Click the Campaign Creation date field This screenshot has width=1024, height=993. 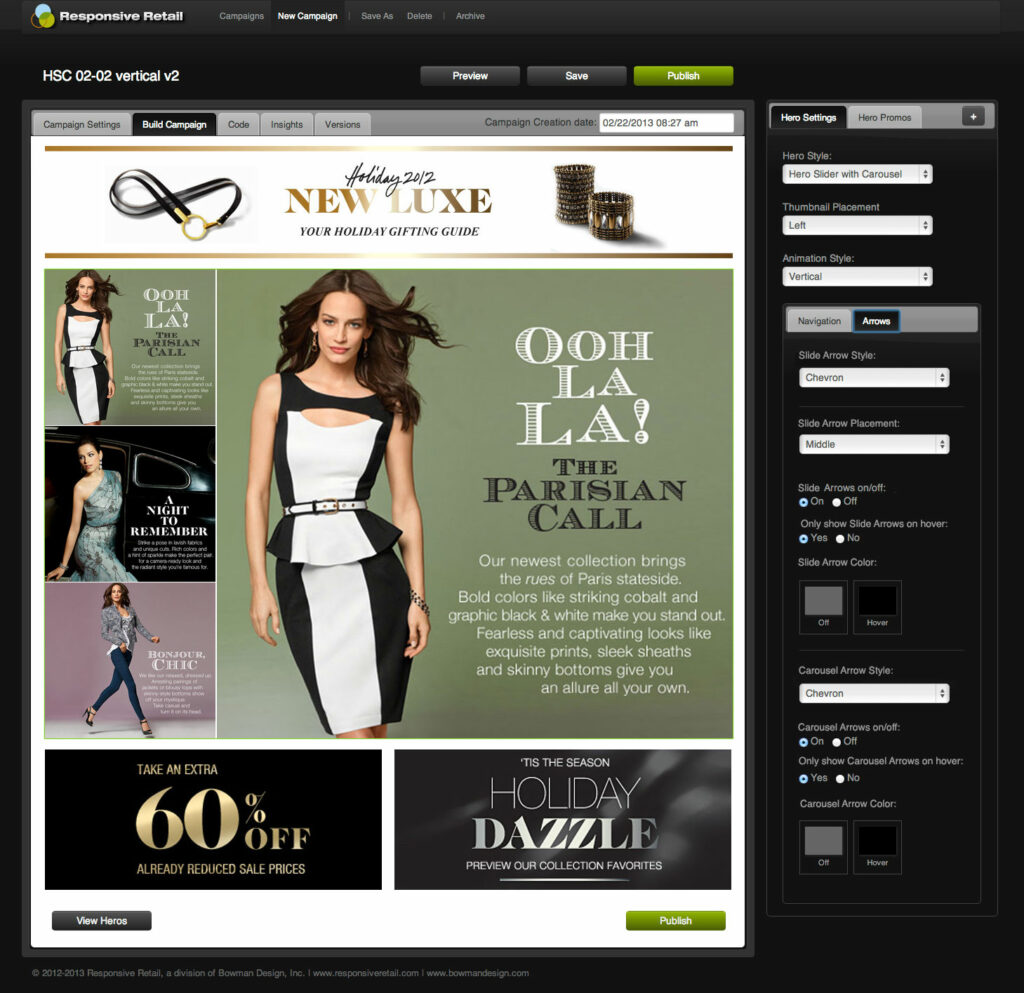point(666,123)
